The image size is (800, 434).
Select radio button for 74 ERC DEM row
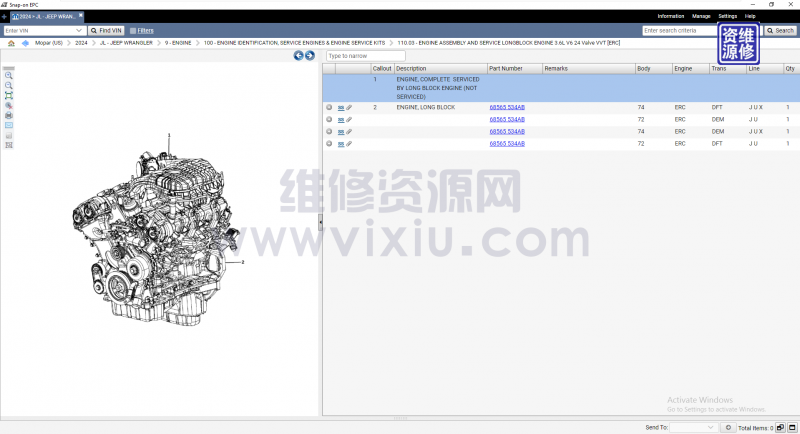tap(329, 132)
